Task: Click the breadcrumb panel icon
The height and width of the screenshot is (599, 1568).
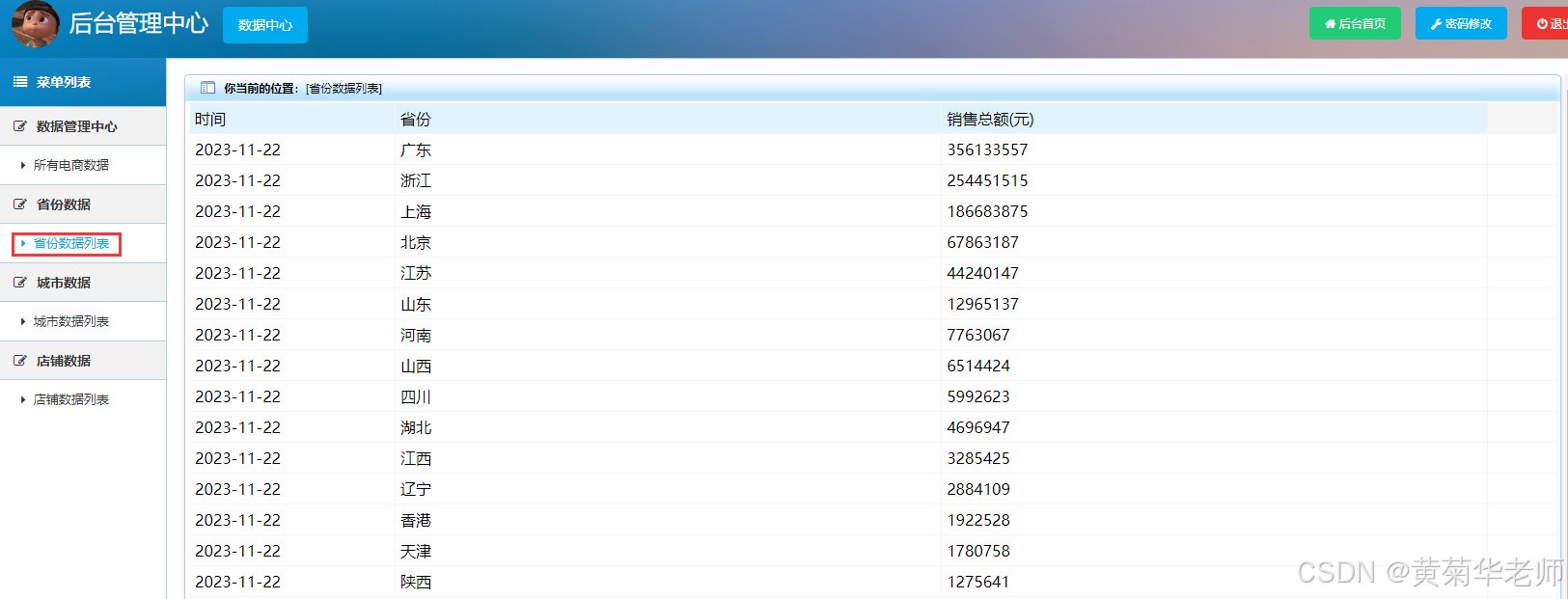Action: coord(207,88)
